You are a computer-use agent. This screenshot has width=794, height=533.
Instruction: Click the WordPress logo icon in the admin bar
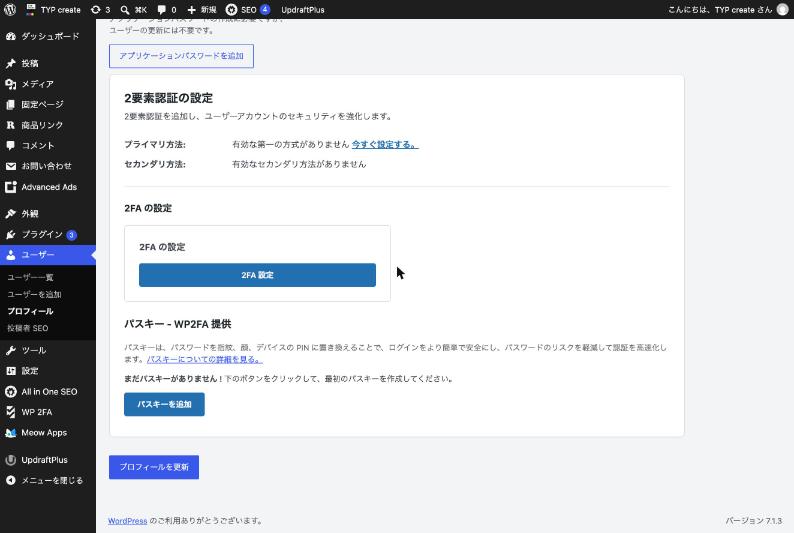pyautogui.click(x=10, y=10)
